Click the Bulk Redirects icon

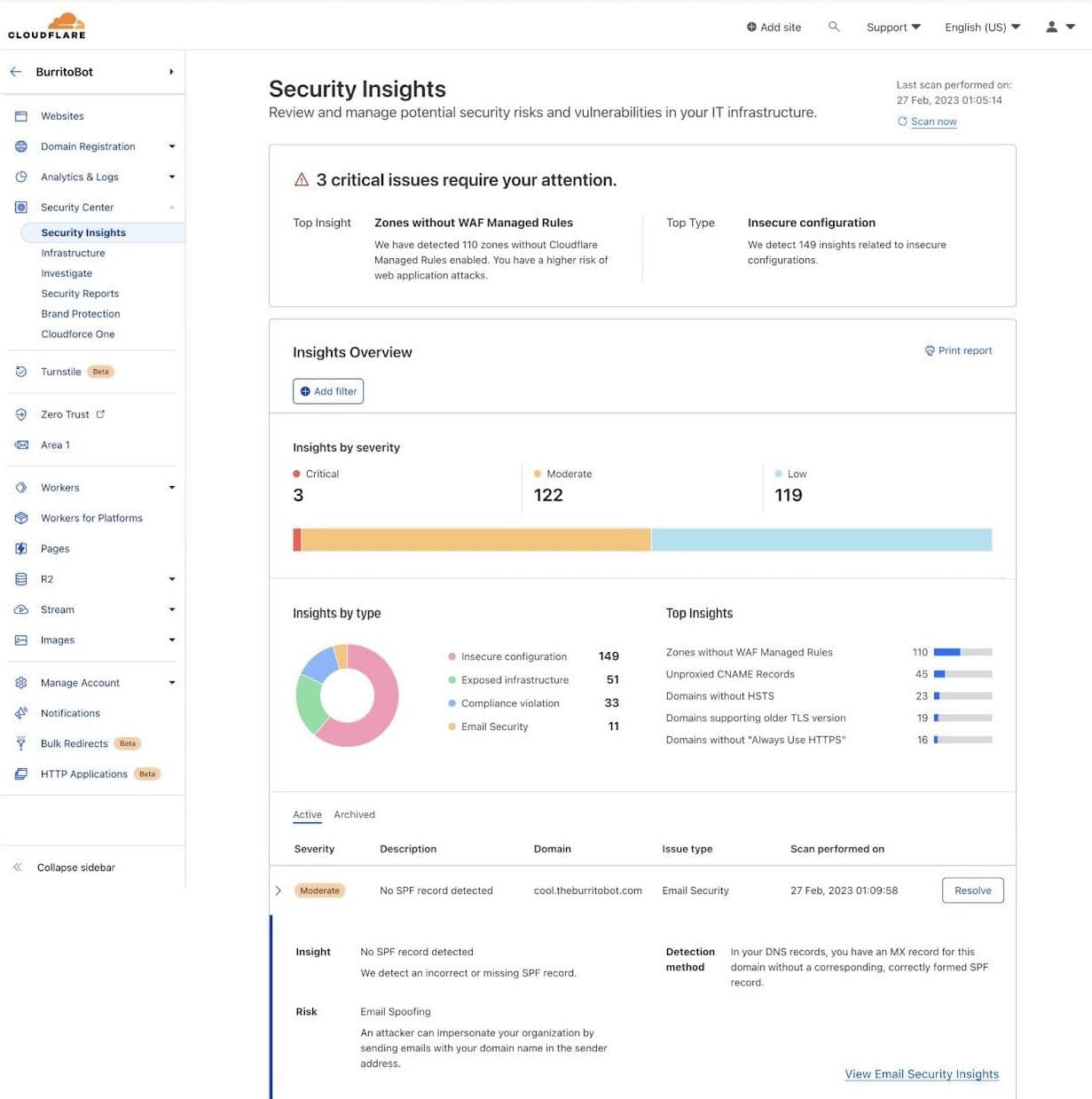pos(21,743)
